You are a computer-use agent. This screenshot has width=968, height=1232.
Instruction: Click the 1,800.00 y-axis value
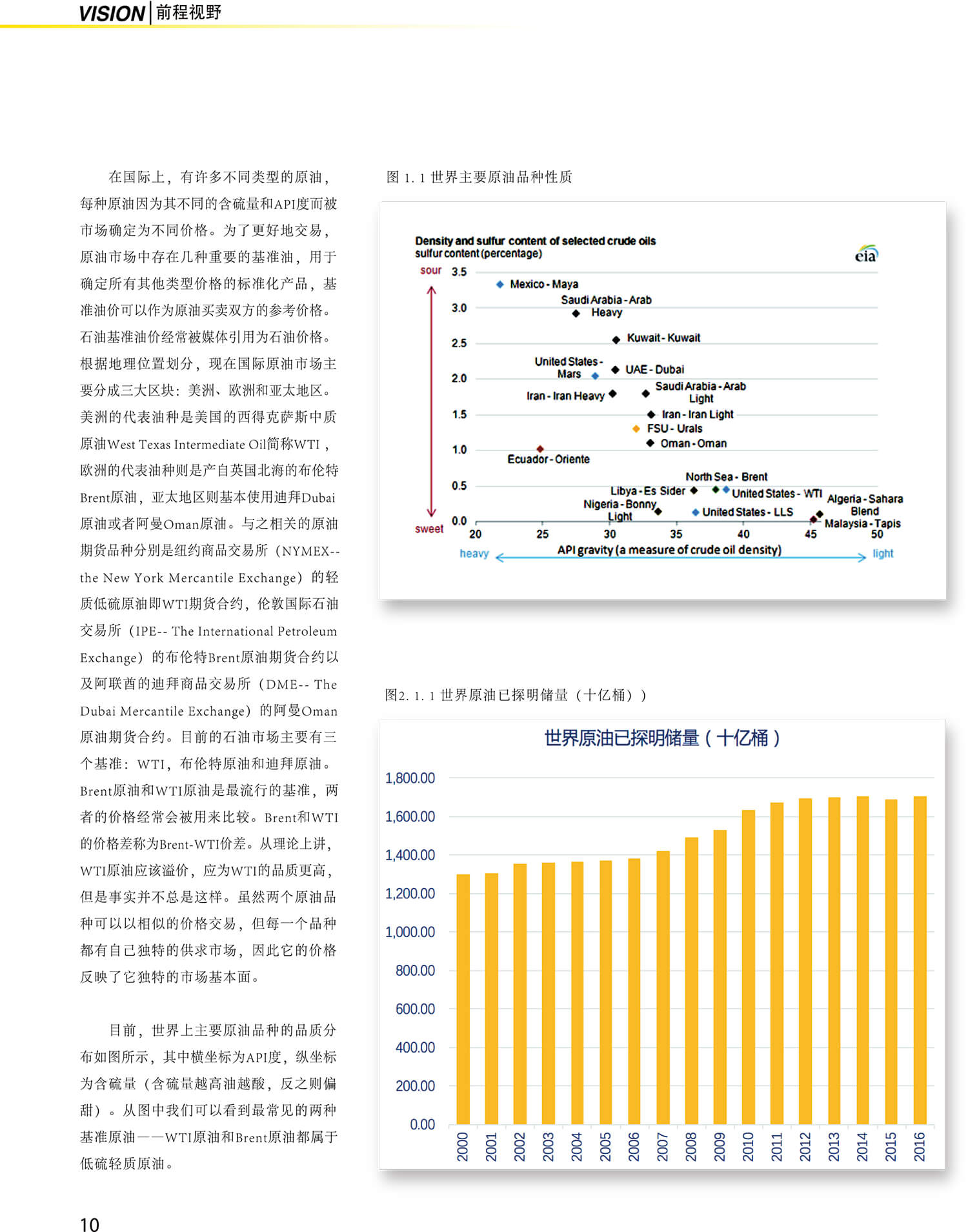click(x=410, y=778)
